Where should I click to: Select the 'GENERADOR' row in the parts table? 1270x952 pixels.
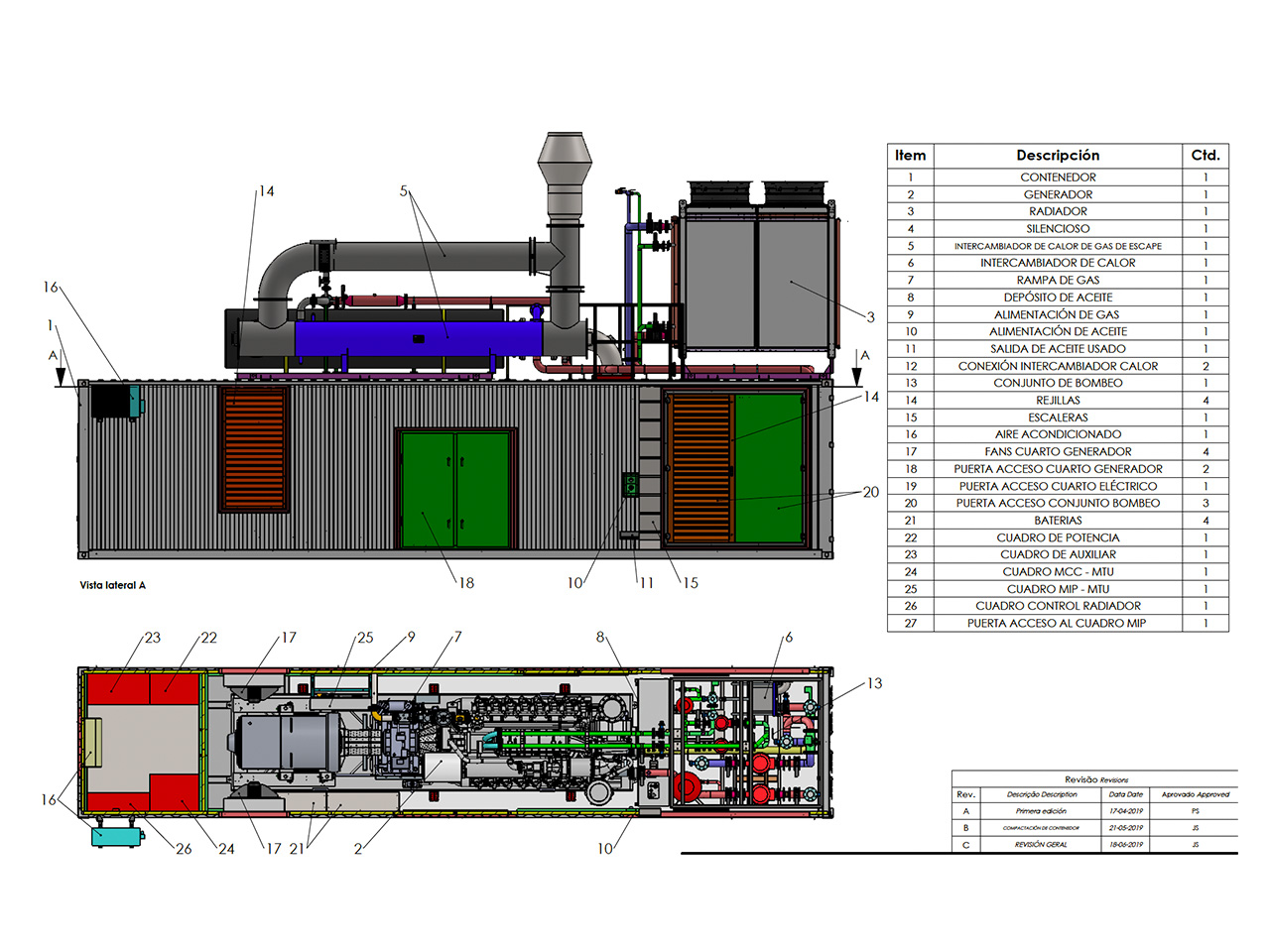[1058, 194]
